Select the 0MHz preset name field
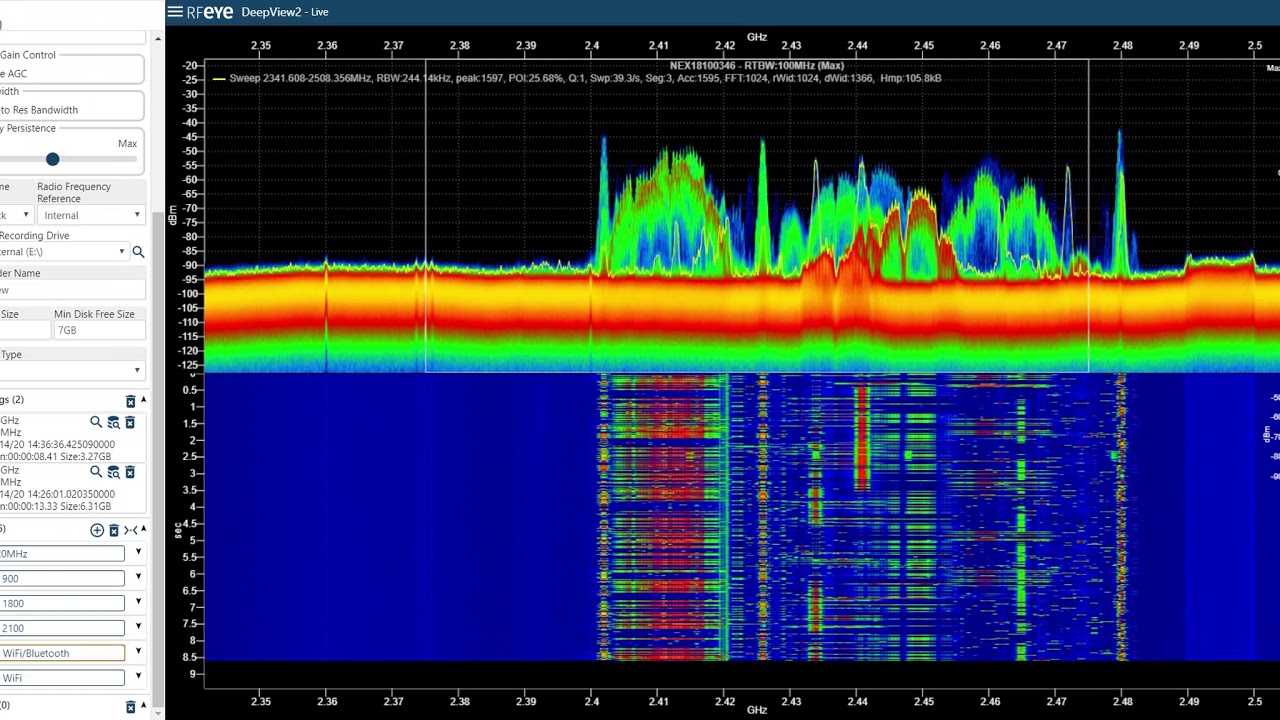This screenshot has height=720, width=1280. coord(62,554)
